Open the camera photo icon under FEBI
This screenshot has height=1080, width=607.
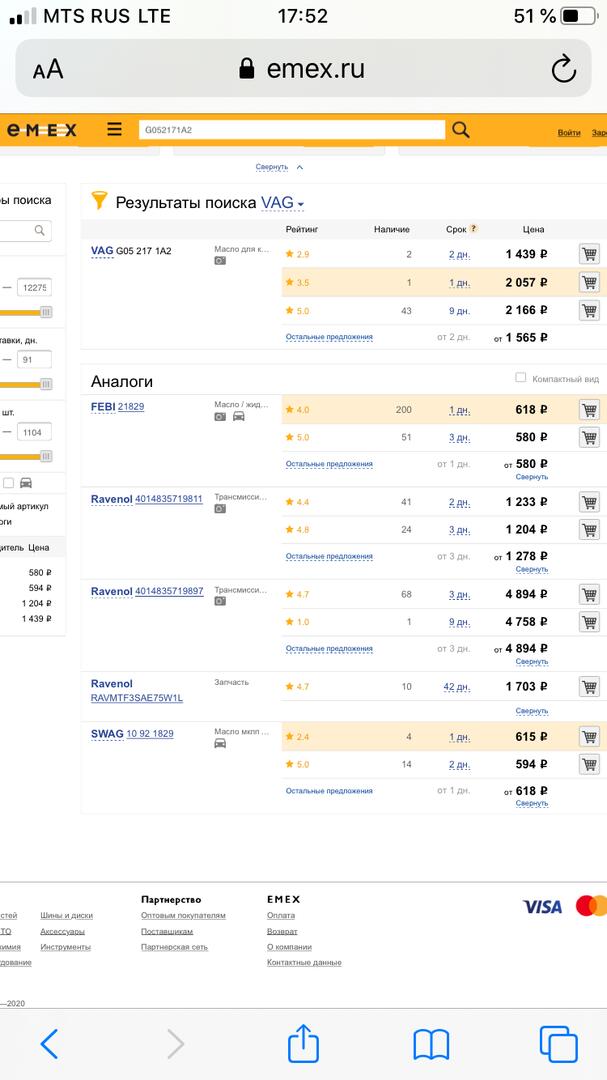(x=220, y=416)
